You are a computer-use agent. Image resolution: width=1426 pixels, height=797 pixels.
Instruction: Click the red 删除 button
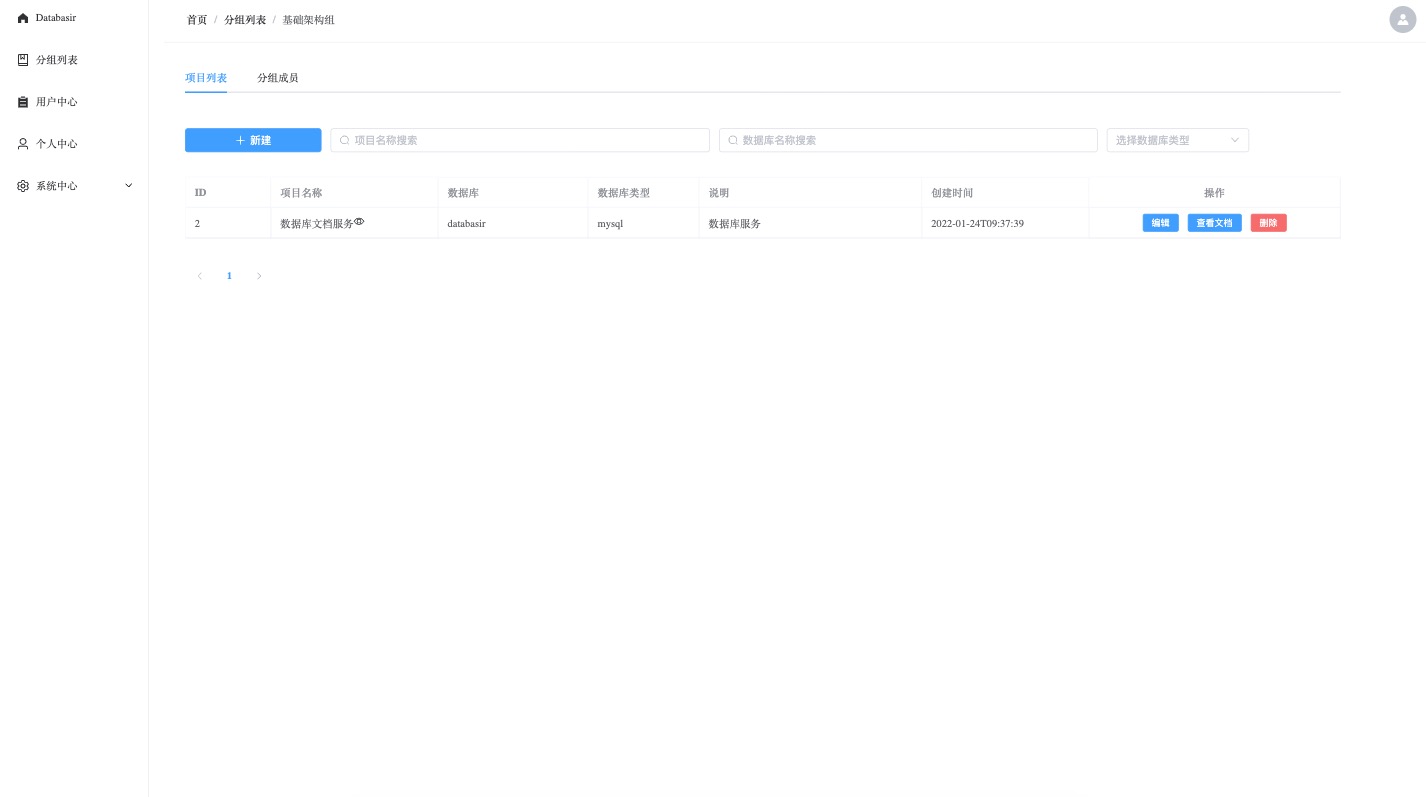[x=1268, y=223]
